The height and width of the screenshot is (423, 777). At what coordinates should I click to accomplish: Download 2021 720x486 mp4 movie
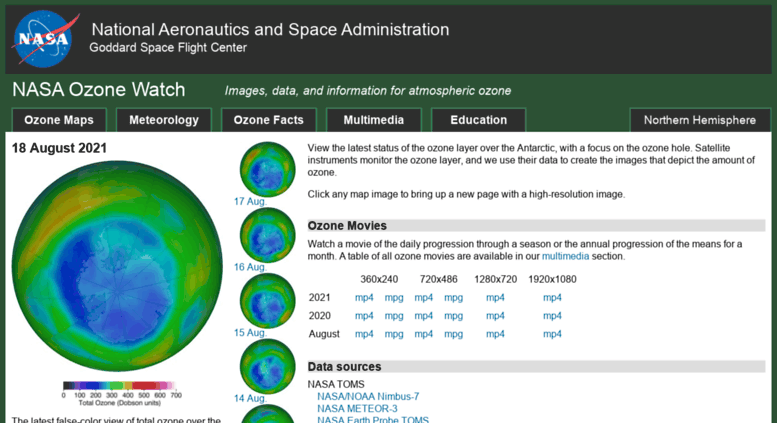tap(424, 298)
